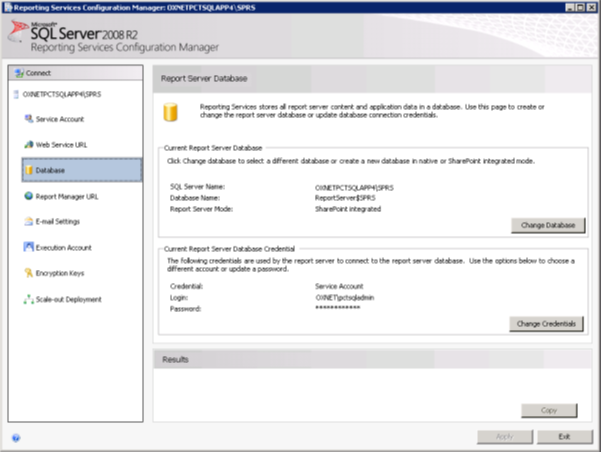602x453 pixels.
Task: Click the Apply button
Action: point(504,437)
